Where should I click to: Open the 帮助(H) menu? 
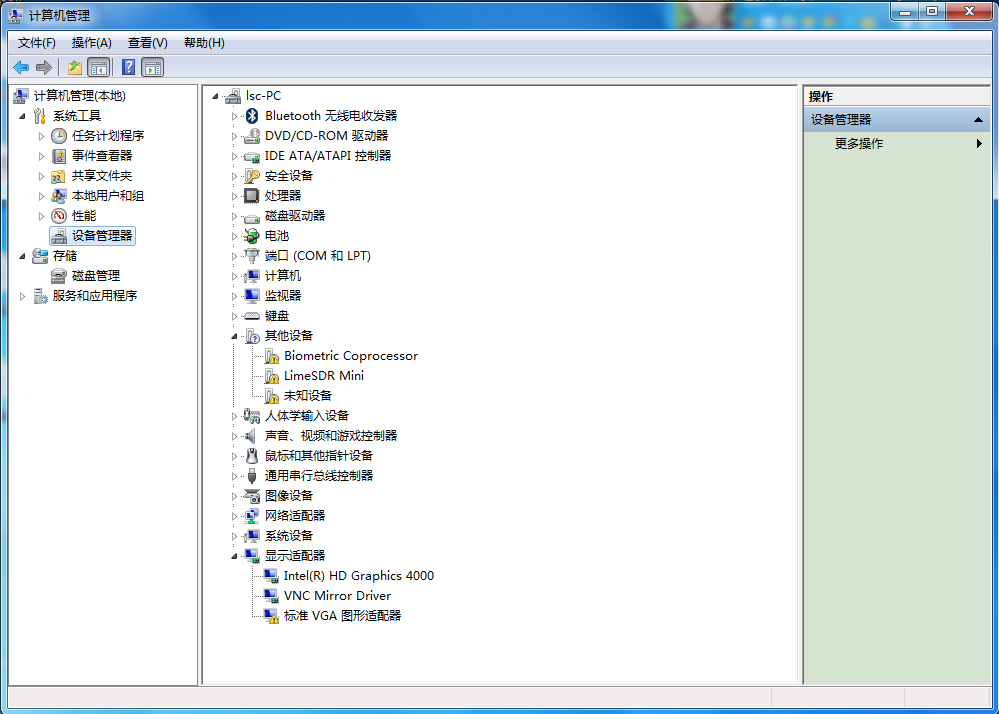pos(204,43)
